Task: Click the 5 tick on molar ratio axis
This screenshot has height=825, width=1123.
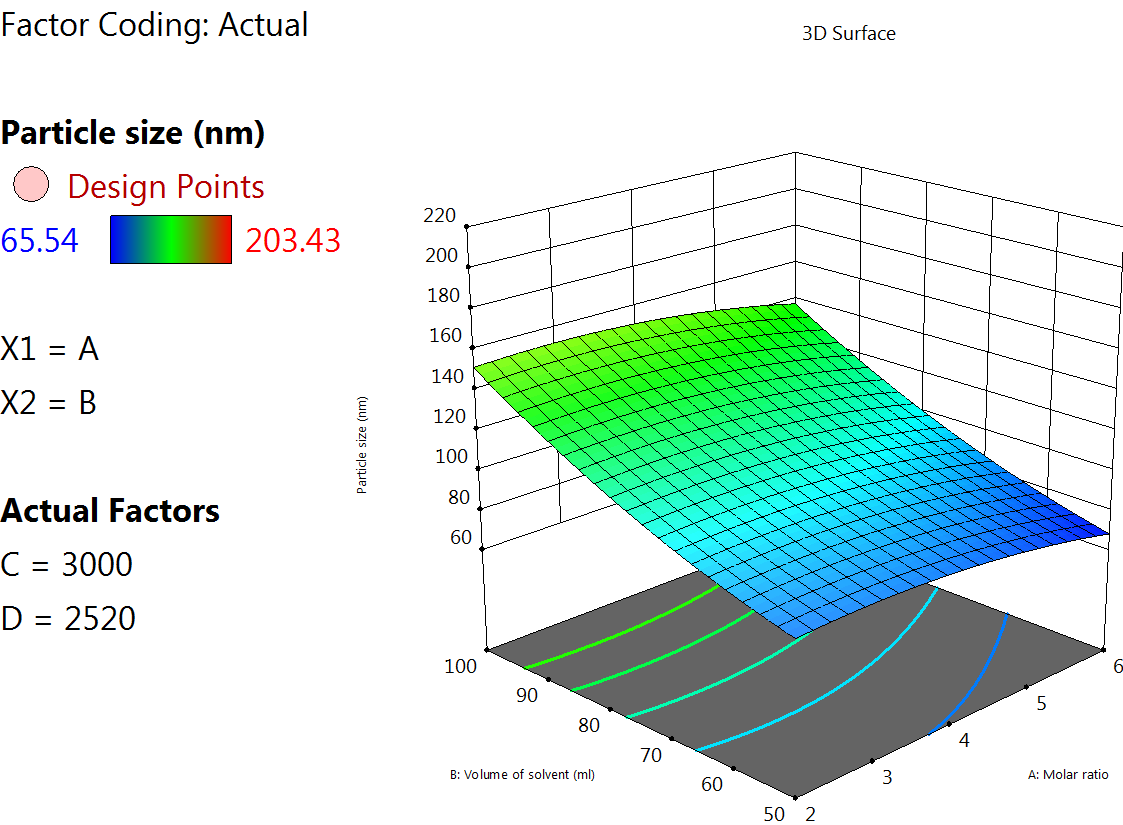Action: (1041, 704)
